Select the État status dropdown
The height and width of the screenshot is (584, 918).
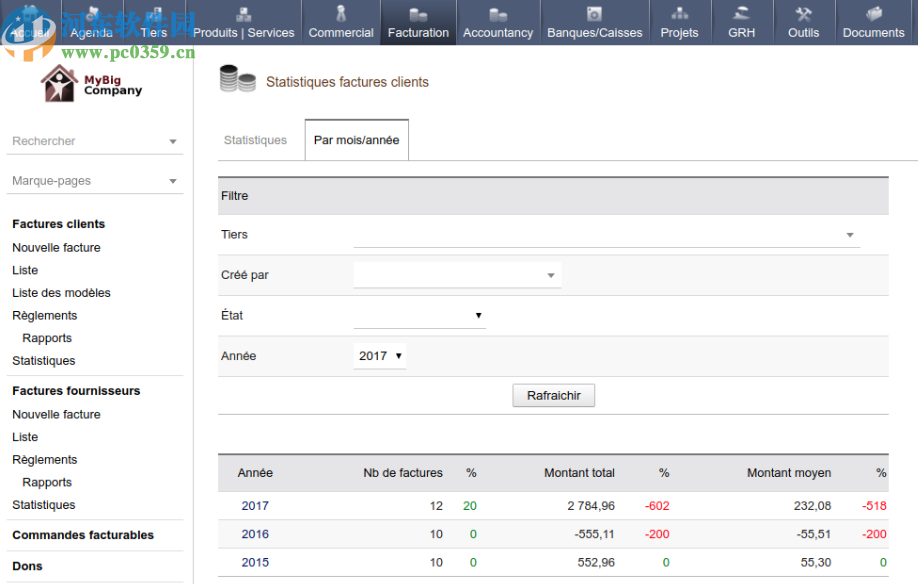click(419, 316)
